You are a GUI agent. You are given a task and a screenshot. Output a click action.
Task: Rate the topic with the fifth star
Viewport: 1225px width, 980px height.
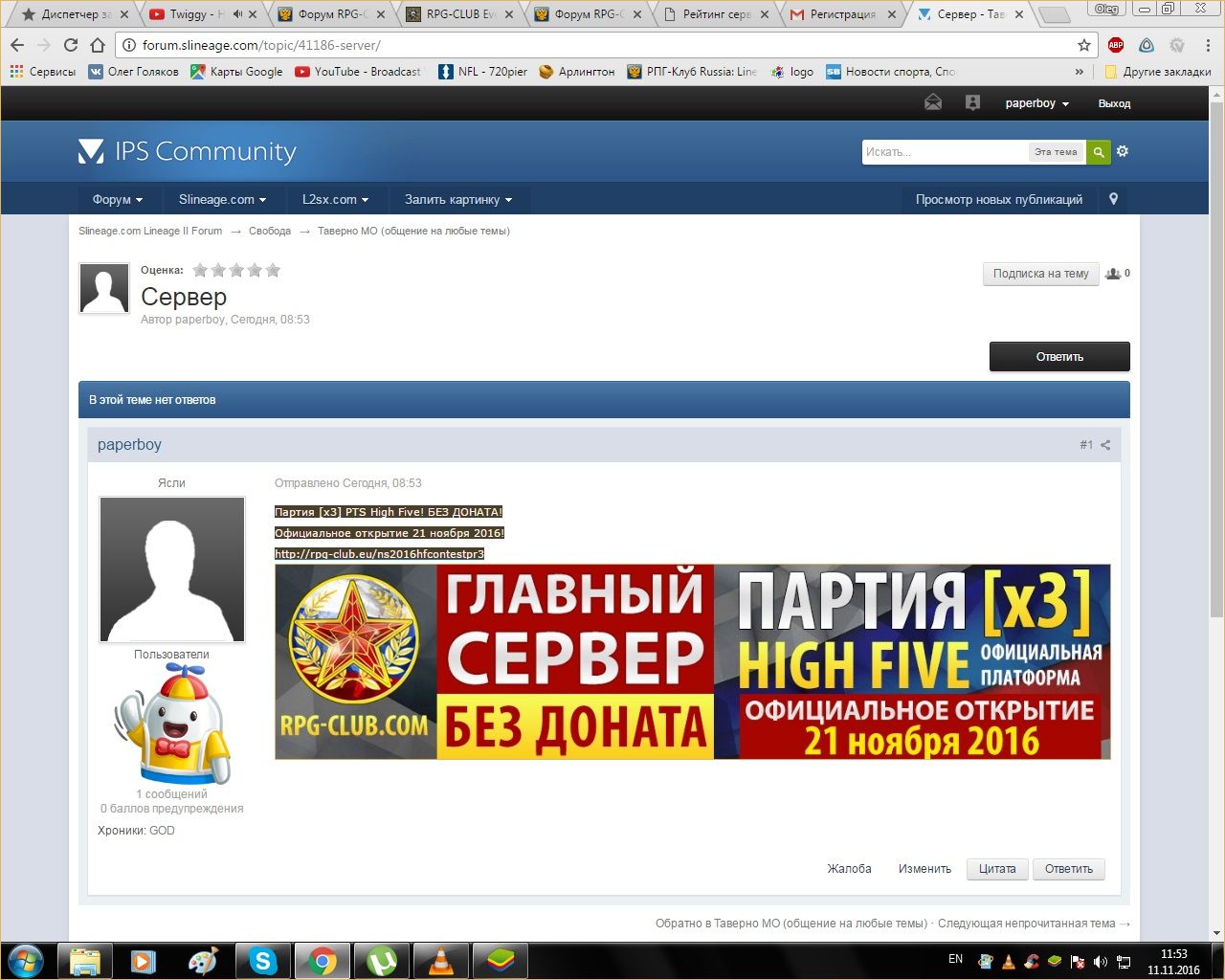tap(273, 271)
